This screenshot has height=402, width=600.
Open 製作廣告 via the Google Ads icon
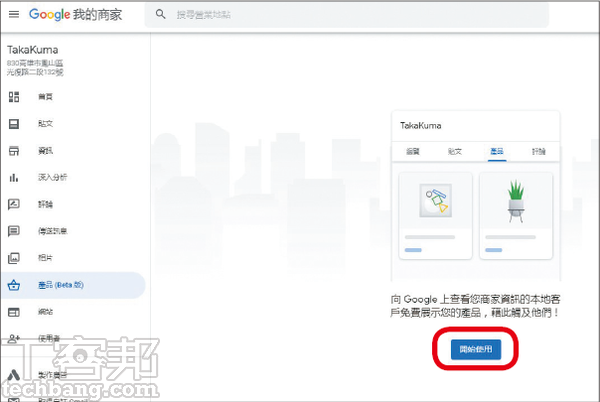tap(14, 375)
